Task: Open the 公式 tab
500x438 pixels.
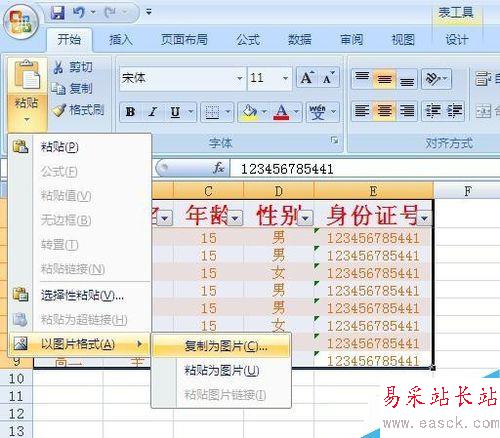Action: [248, 40]
